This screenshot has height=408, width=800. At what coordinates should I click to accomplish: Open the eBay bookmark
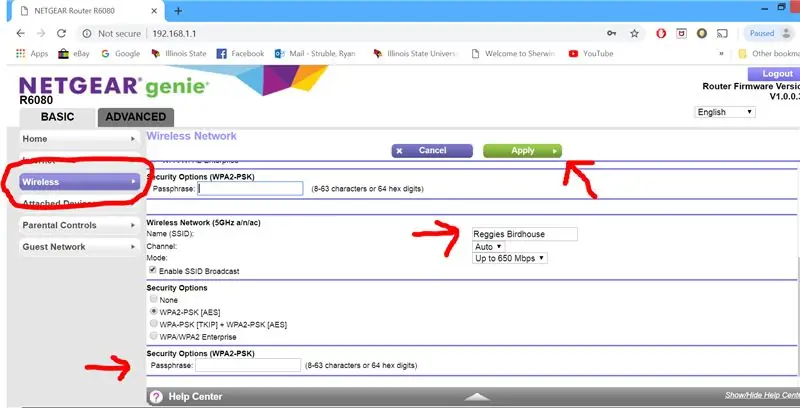pyautogui.click(x=74, y=54)
